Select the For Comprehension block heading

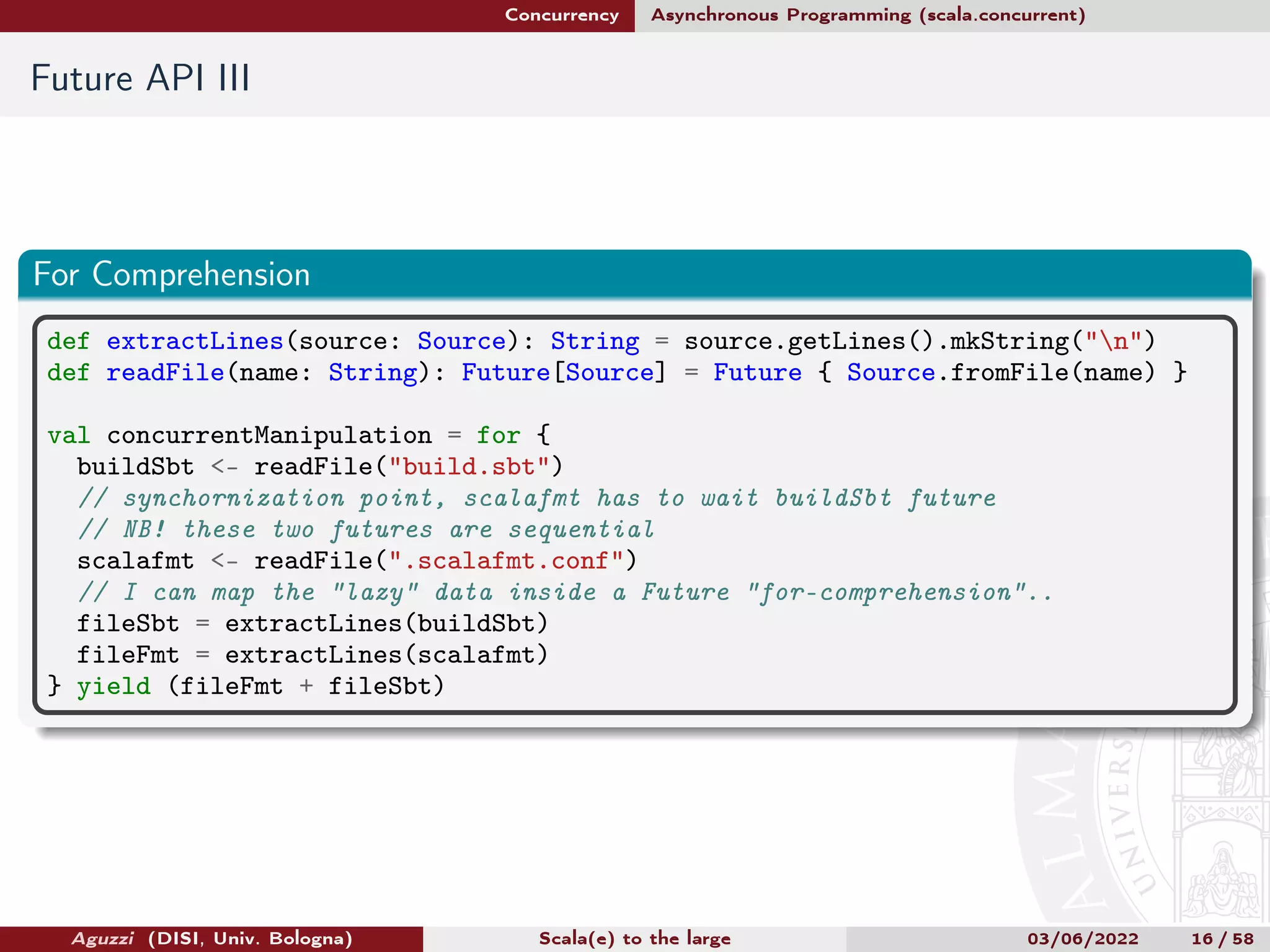pyautogui.click(x=171, y=274)
